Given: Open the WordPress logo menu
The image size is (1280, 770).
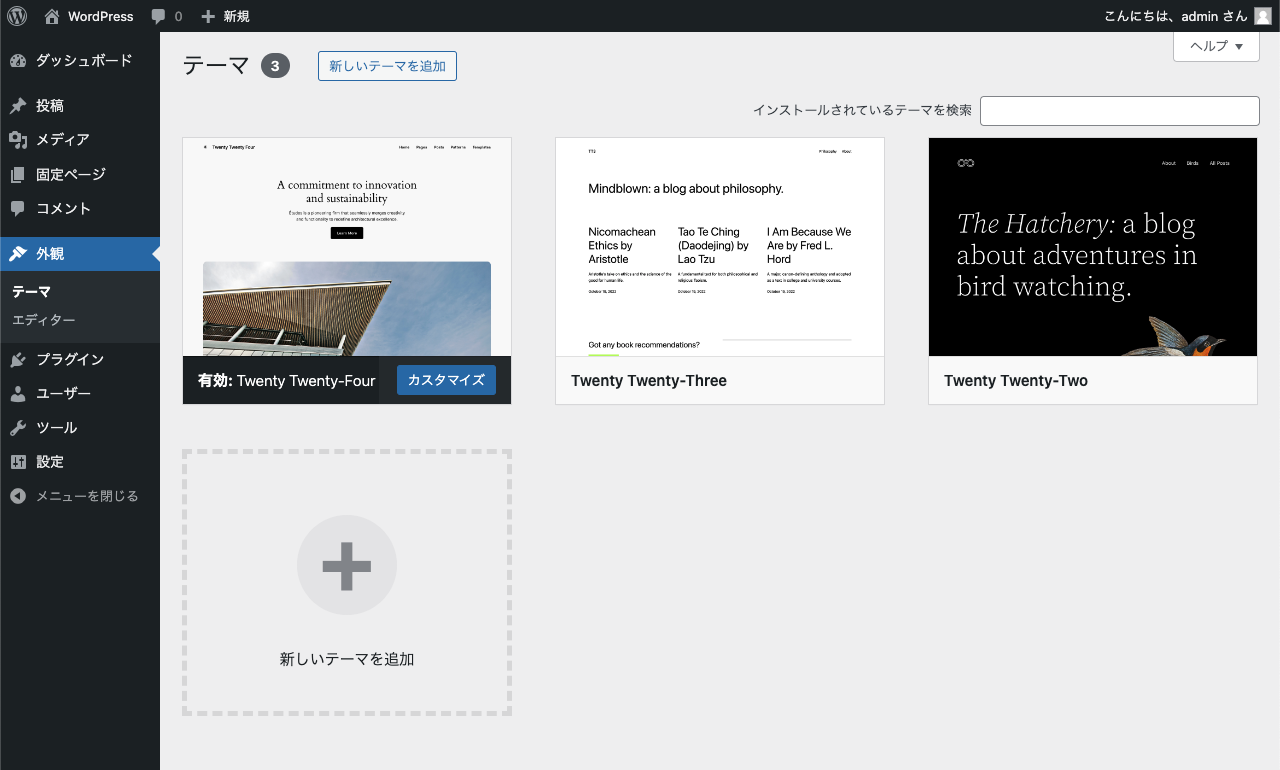Looking at the screenshot, I should pyautogui.click(x=17, y=16).
